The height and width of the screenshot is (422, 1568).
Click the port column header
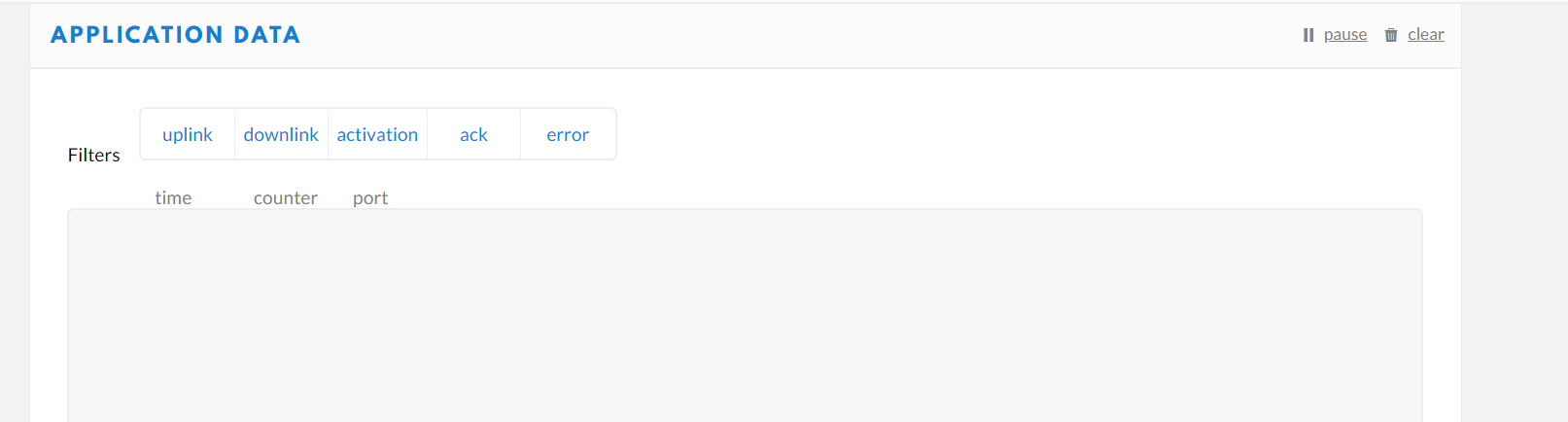(370, 197)
